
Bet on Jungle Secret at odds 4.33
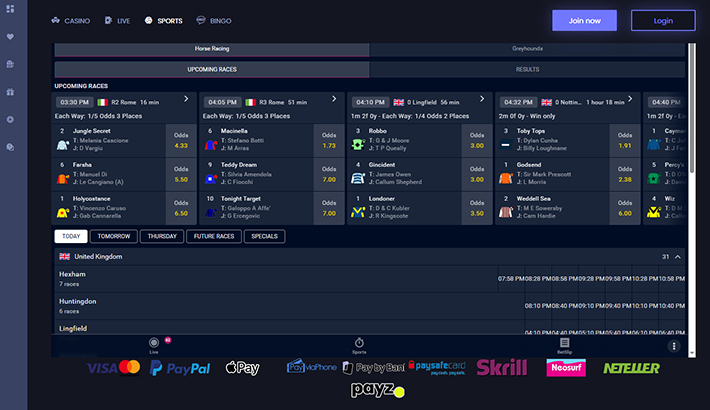[181, 140]
